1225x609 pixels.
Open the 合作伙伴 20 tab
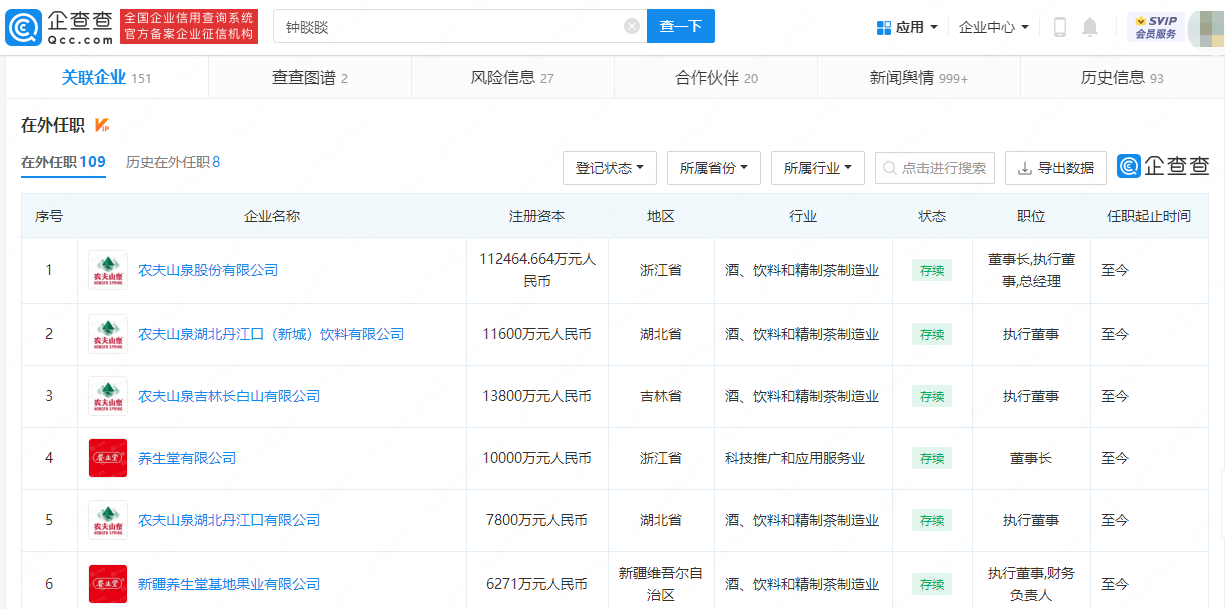coord(716,77)
